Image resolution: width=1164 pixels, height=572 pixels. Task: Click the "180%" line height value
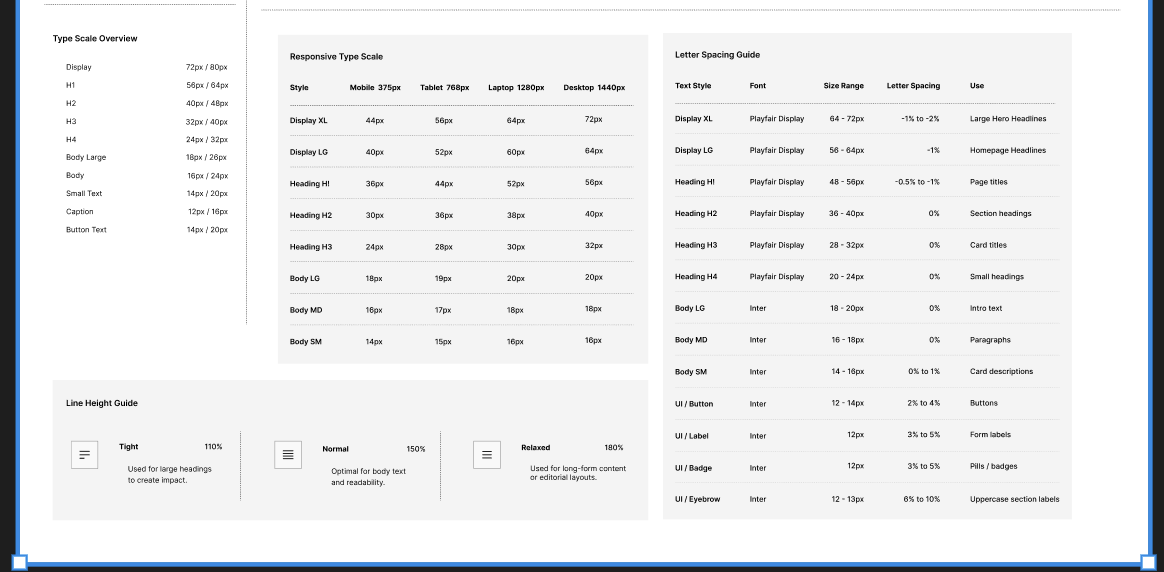614,447
